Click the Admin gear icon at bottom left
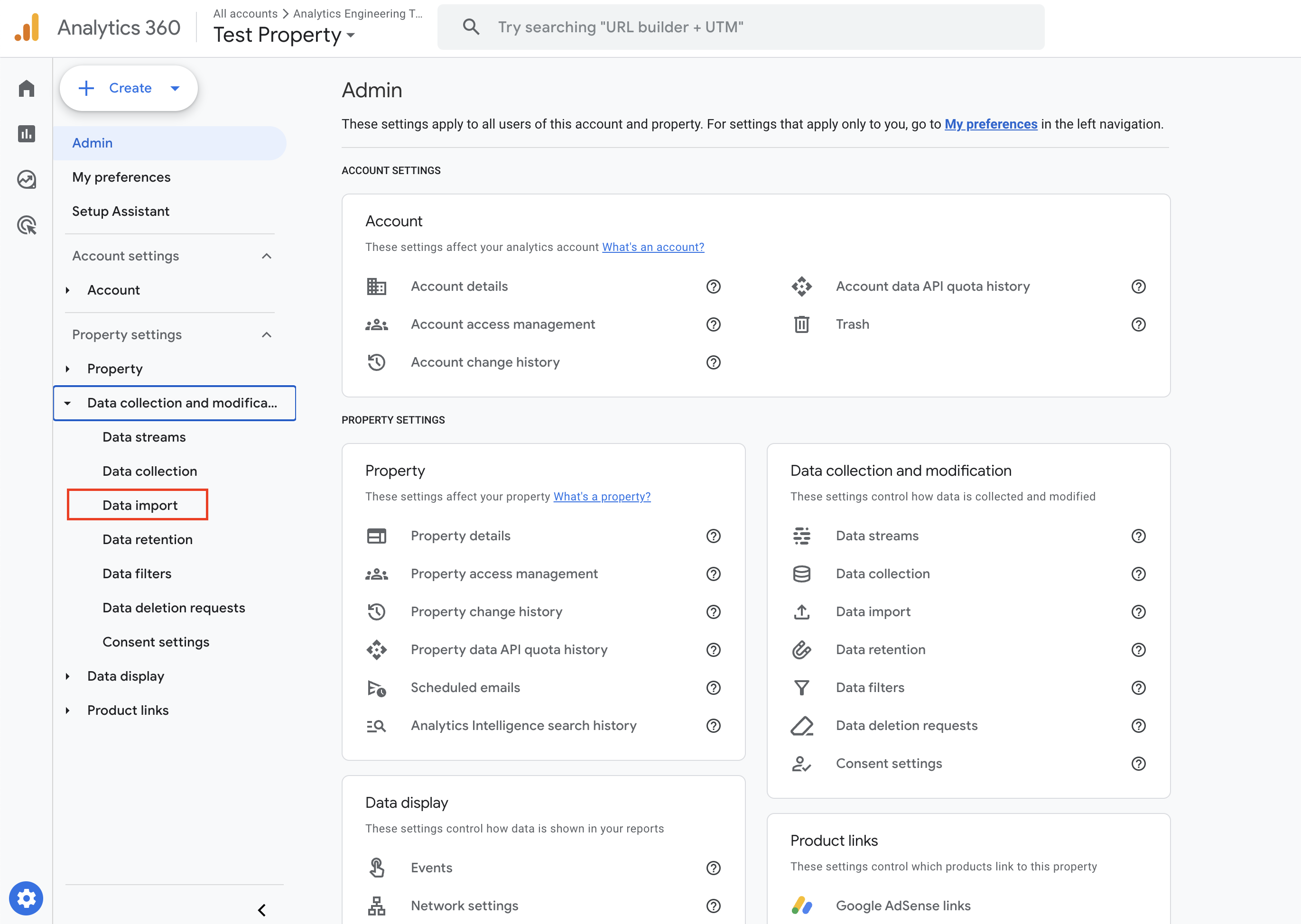The image size is (1301, 924). point(26,898)
